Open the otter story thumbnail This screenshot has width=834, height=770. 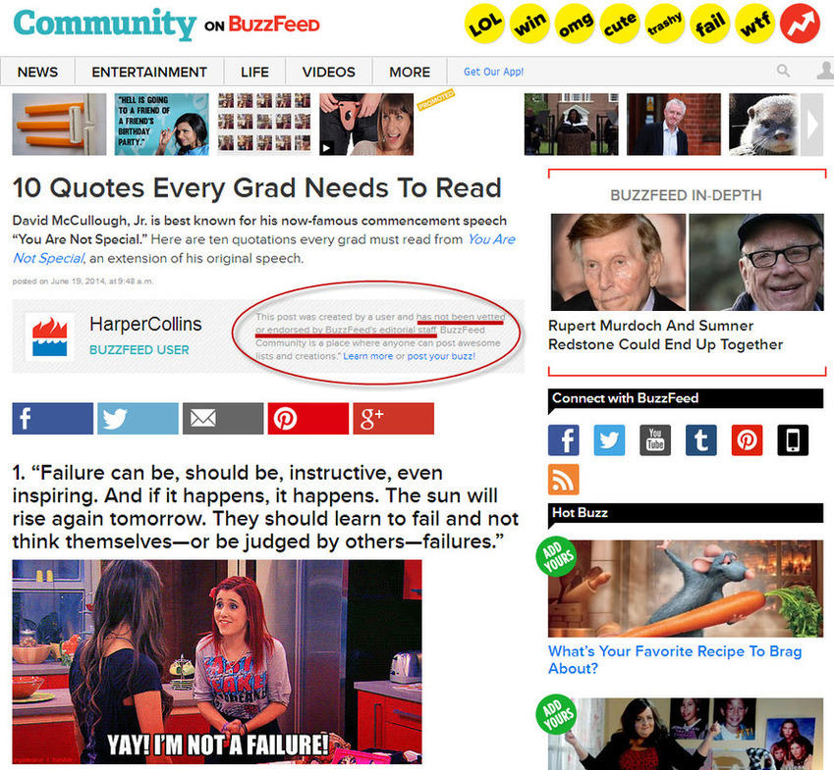tap(764, 124)
